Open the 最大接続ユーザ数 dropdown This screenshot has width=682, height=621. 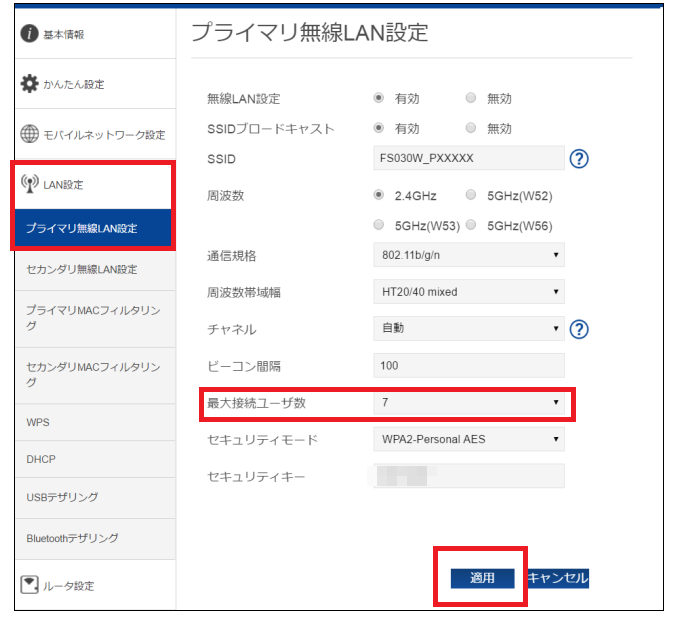[468, 403]
